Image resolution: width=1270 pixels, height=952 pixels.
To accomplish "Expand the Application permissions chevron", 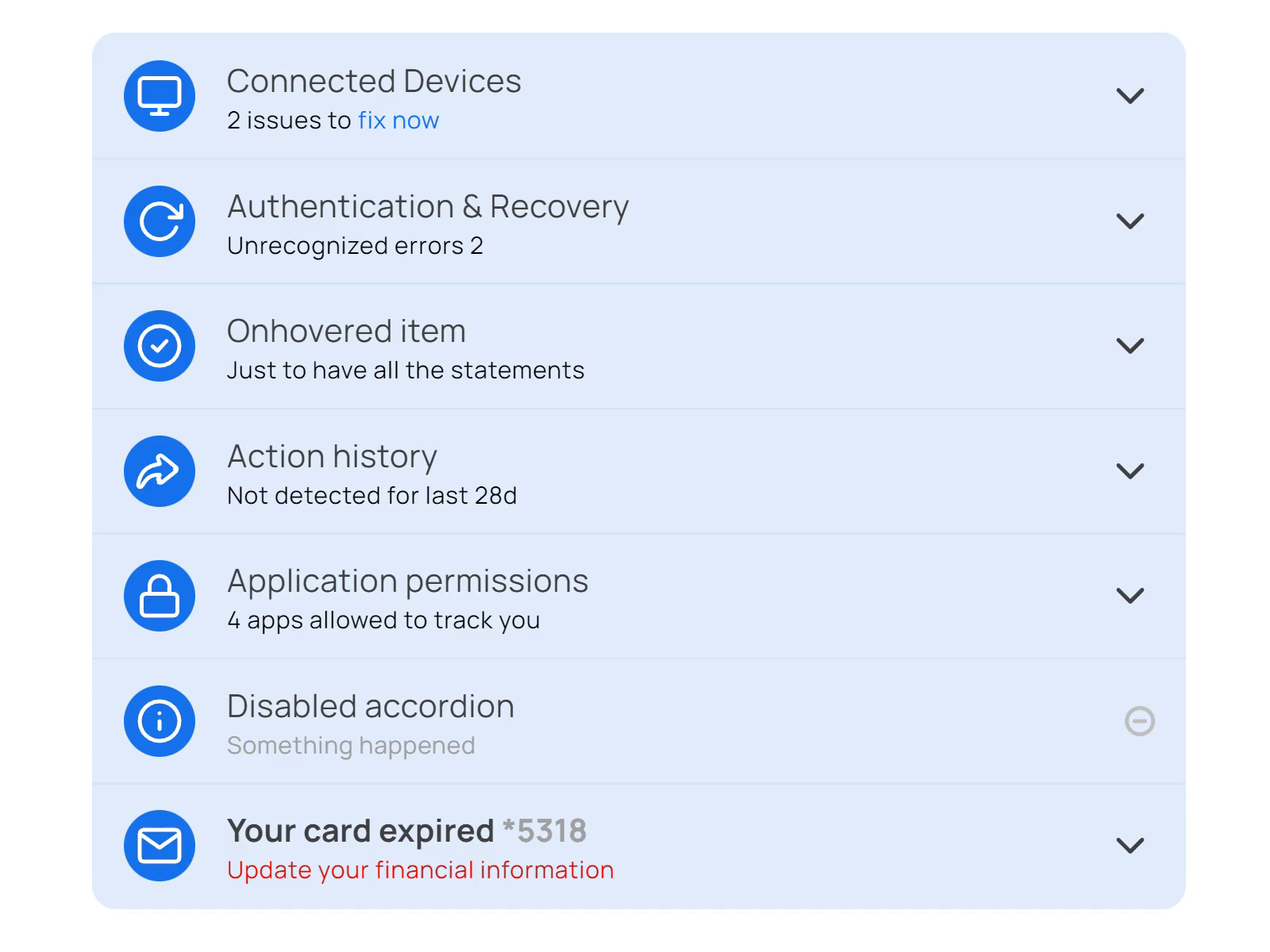I will coord(1130,596).
